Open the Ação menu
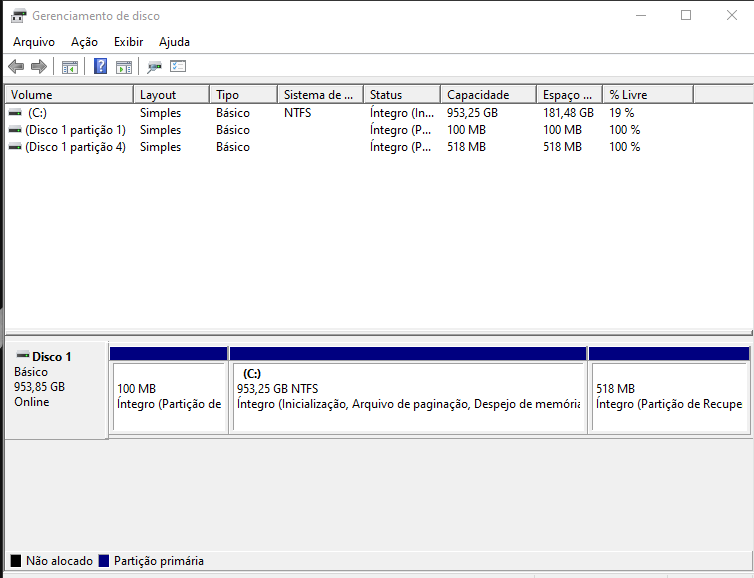This screenshot has width=754, height=578. tap(84, 42)
